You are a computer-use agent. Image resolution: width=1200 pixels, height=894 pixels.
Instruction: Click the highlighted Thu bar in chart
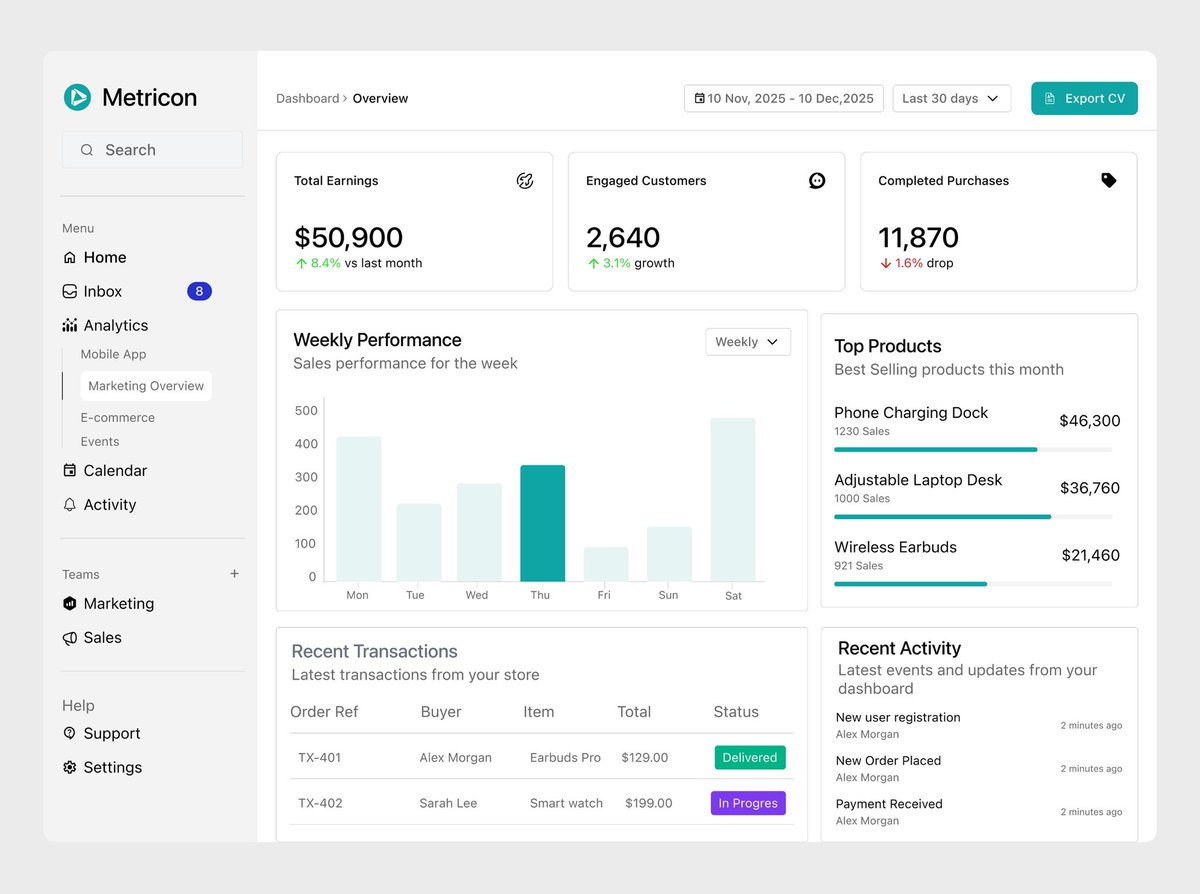[x=542, y=523]
